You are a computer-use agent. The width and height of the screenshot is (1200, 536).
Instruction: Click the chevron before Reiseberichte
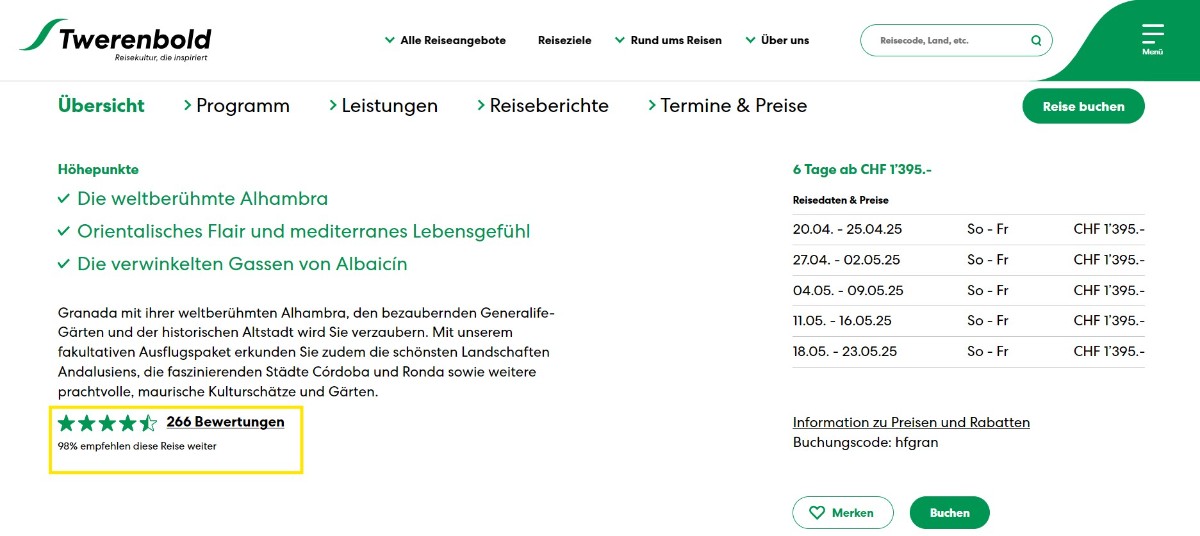tap(481, 105)
